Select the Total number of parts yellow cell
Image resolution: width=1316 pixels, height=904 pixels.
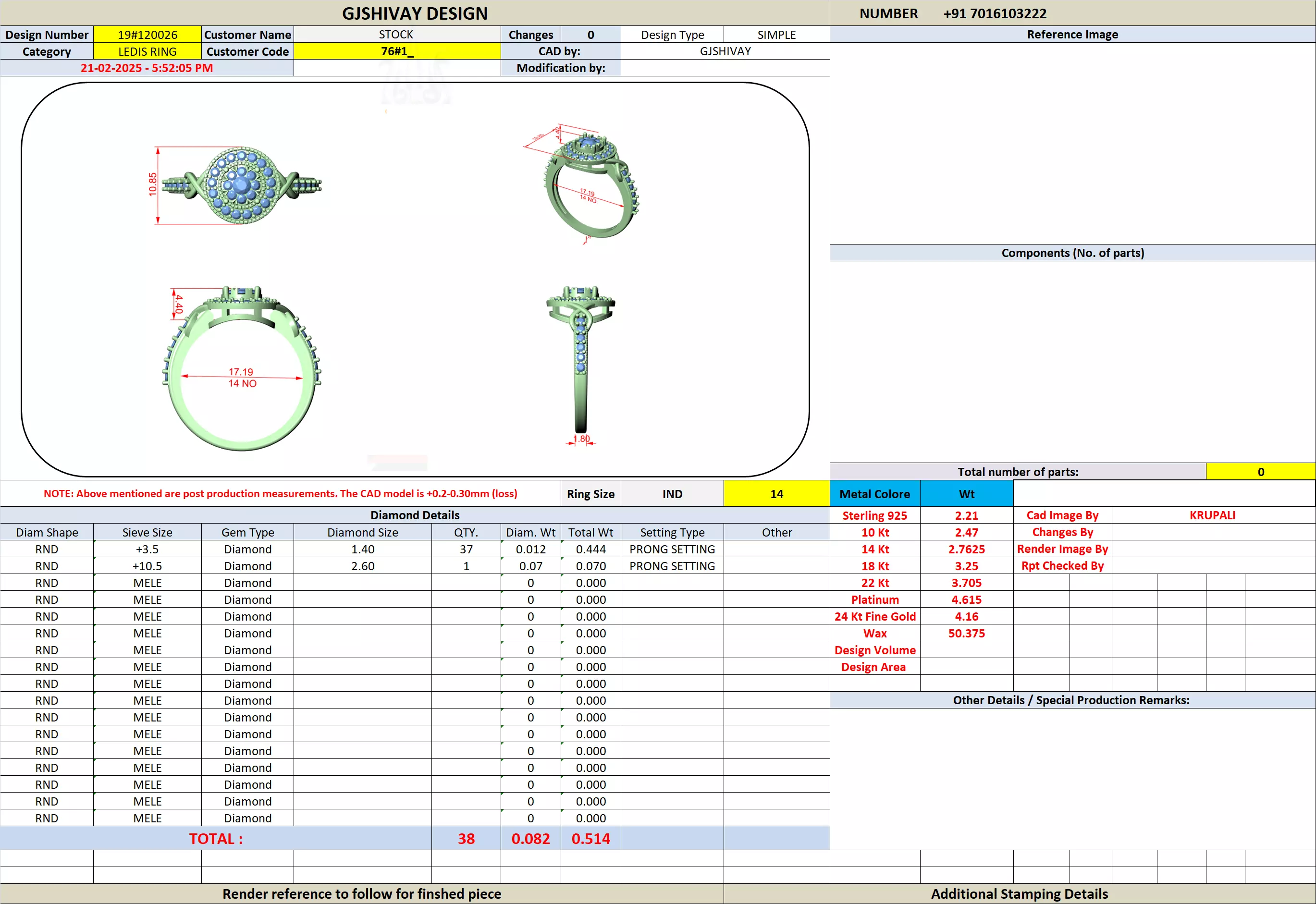pos(1260,472)
